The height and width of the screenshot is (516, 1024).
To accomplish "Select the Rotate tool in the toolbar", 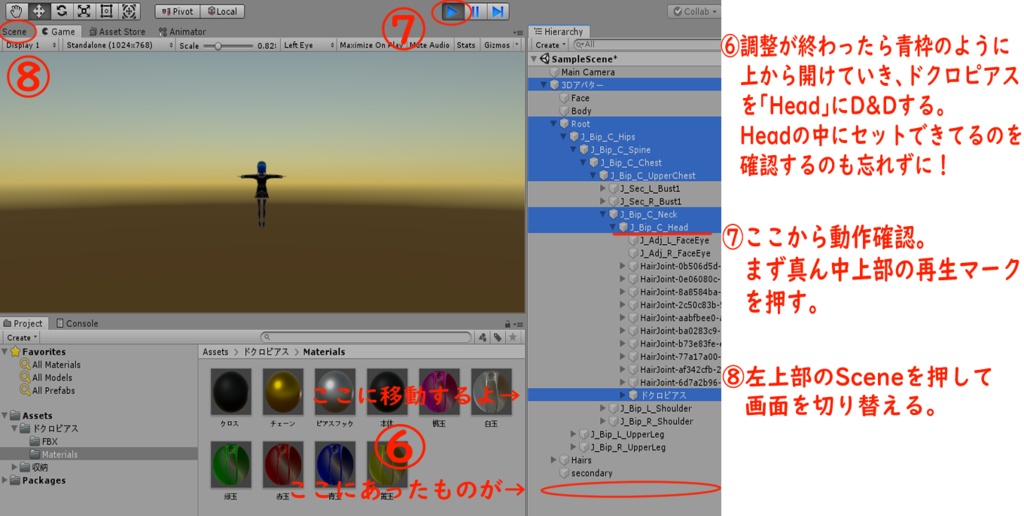I will pyautogui.click(x=61, y=10).
